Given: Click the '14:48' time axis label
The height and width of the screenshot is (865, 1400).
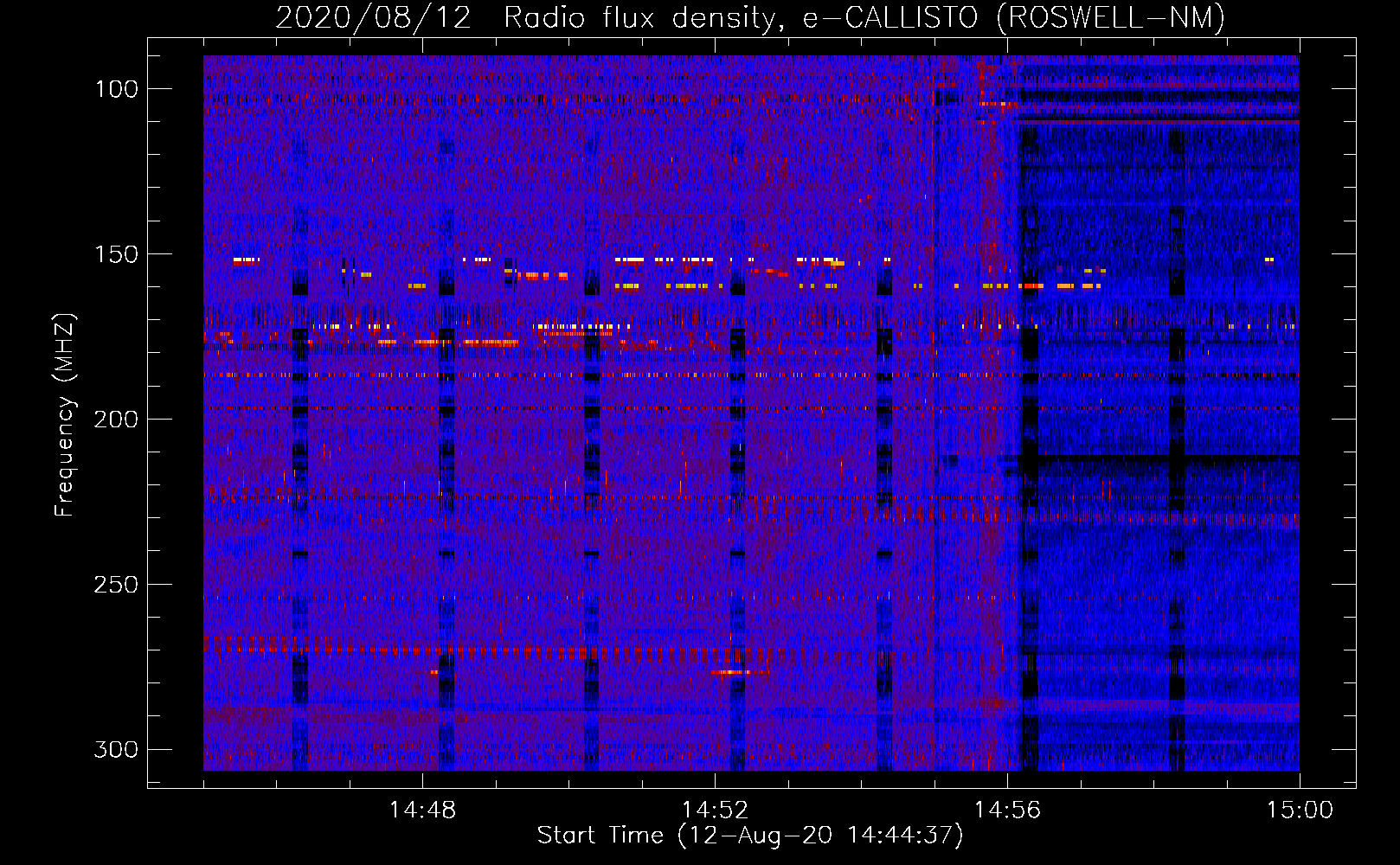Looking at the screenshot, I should [x=422, y=811].
